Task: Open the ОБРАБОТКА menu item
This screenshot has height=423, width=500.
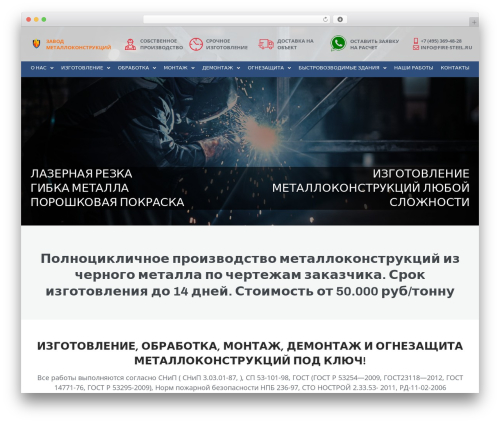Action: pos(133,68)
